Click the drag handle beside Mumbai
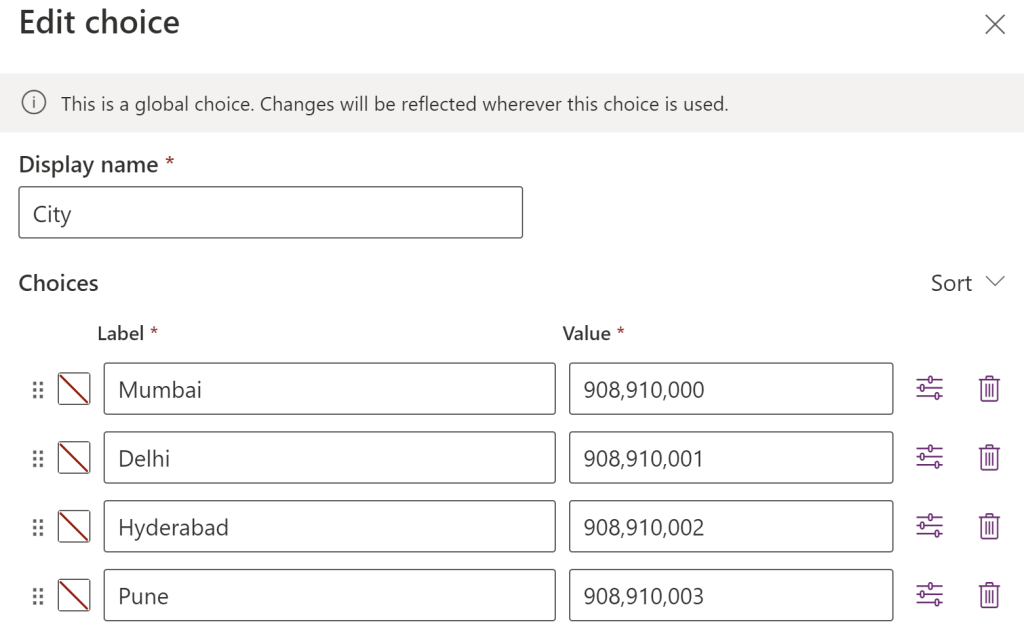Image resolution: width=1024 pixels, height=639 pixels. click(x=38, y=389)
